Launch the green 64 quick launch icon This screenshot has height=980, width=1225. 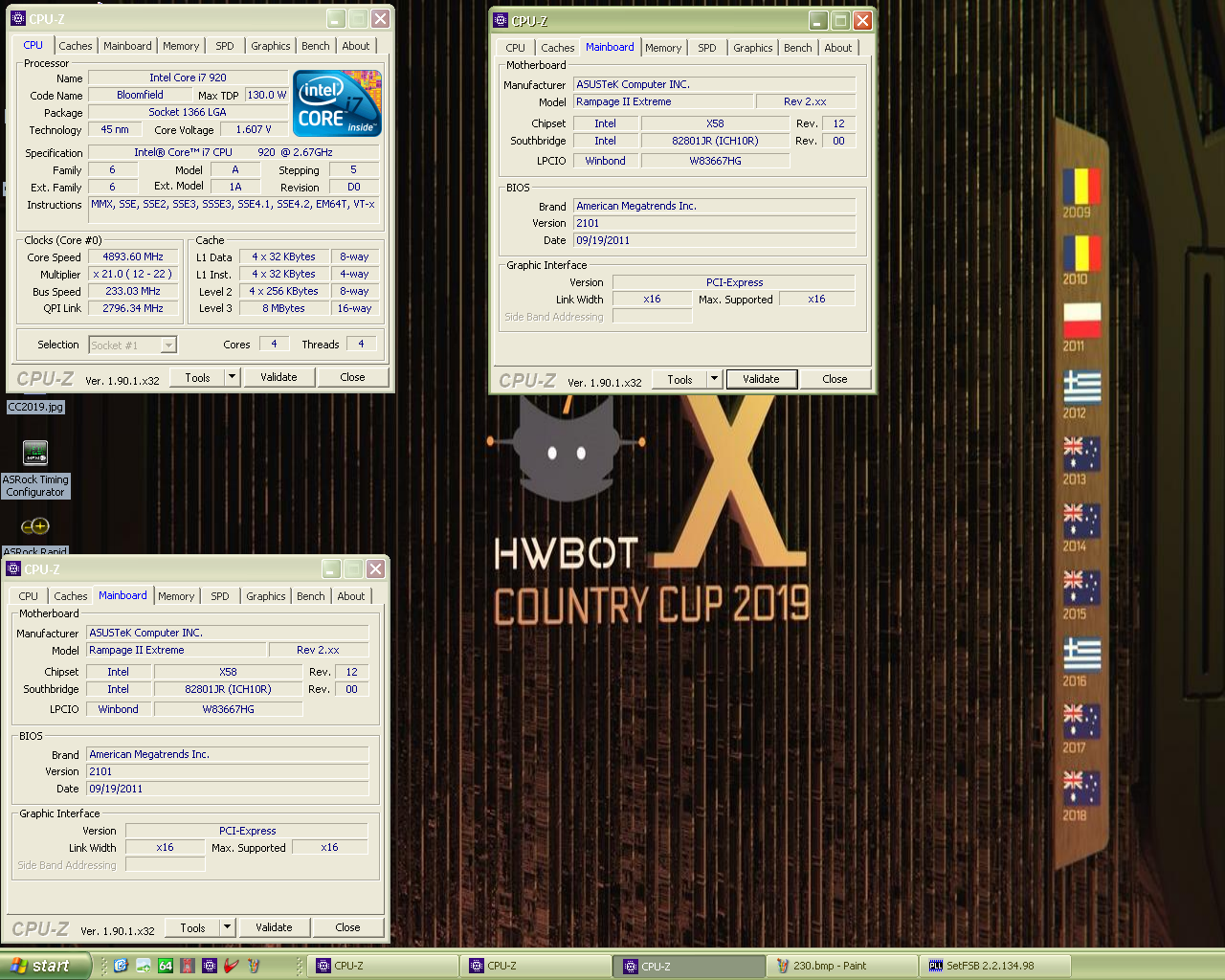(x=166, y=966)
